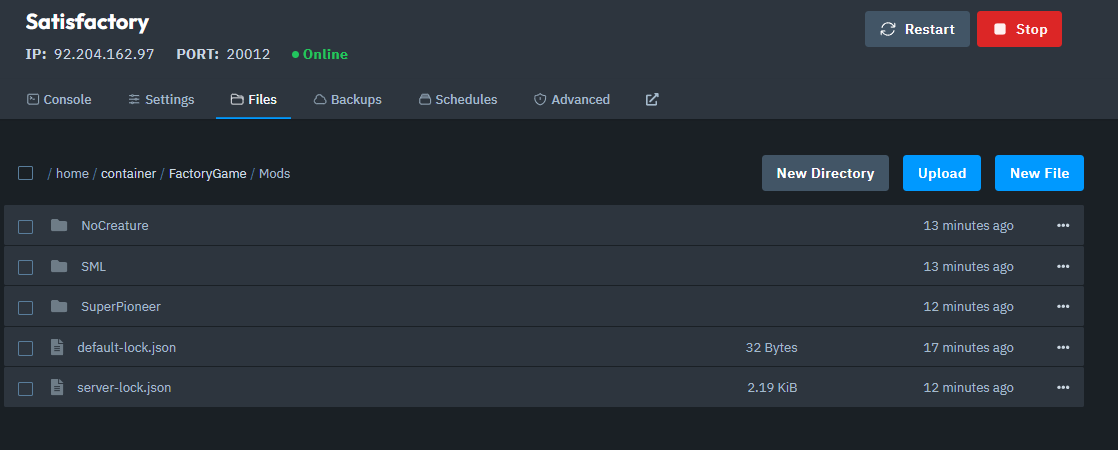The width and height of the screenshot is (1118, 450).
Task: Click the Upload button
Action: tap(942, 173)
